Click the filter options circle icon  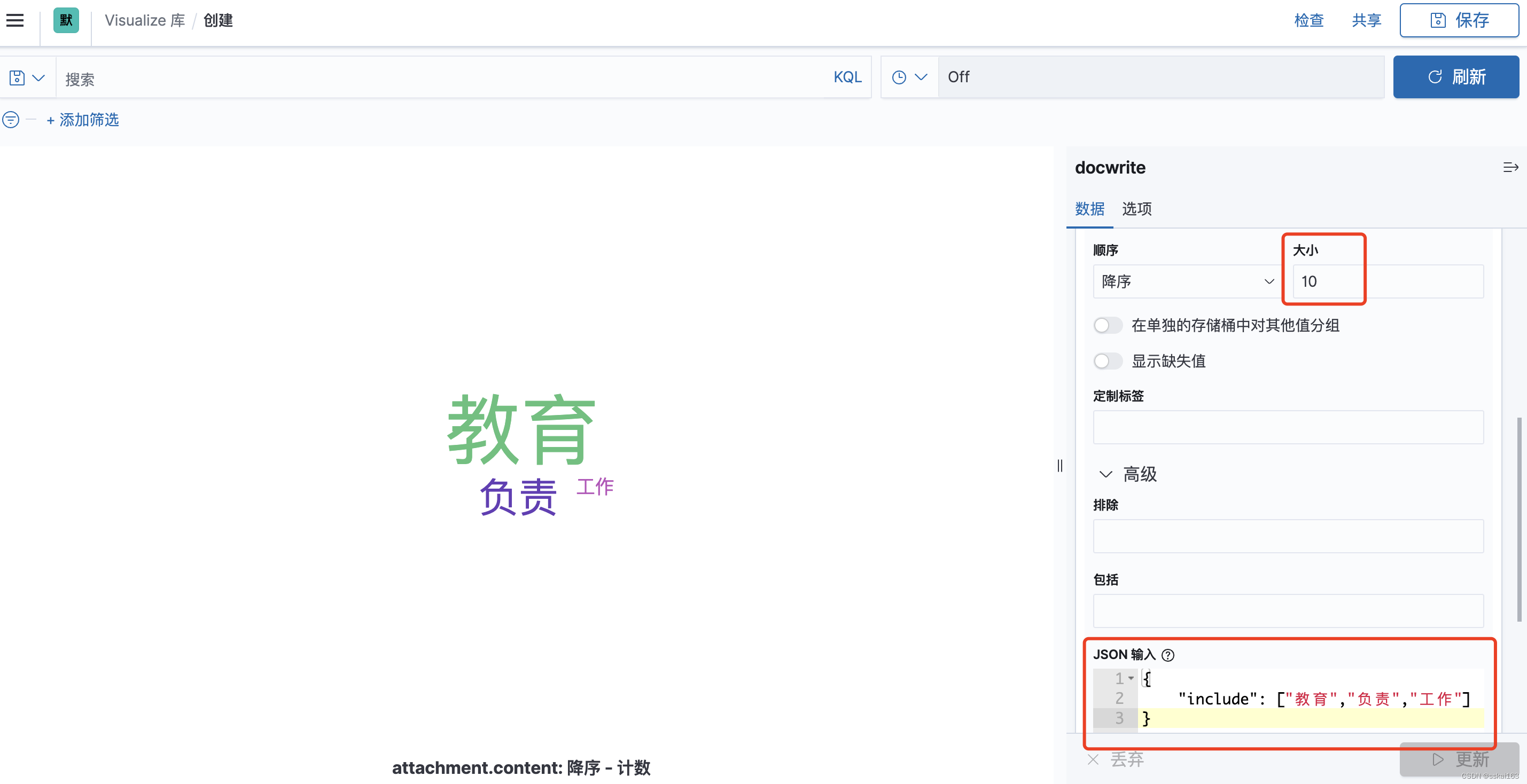11,120
